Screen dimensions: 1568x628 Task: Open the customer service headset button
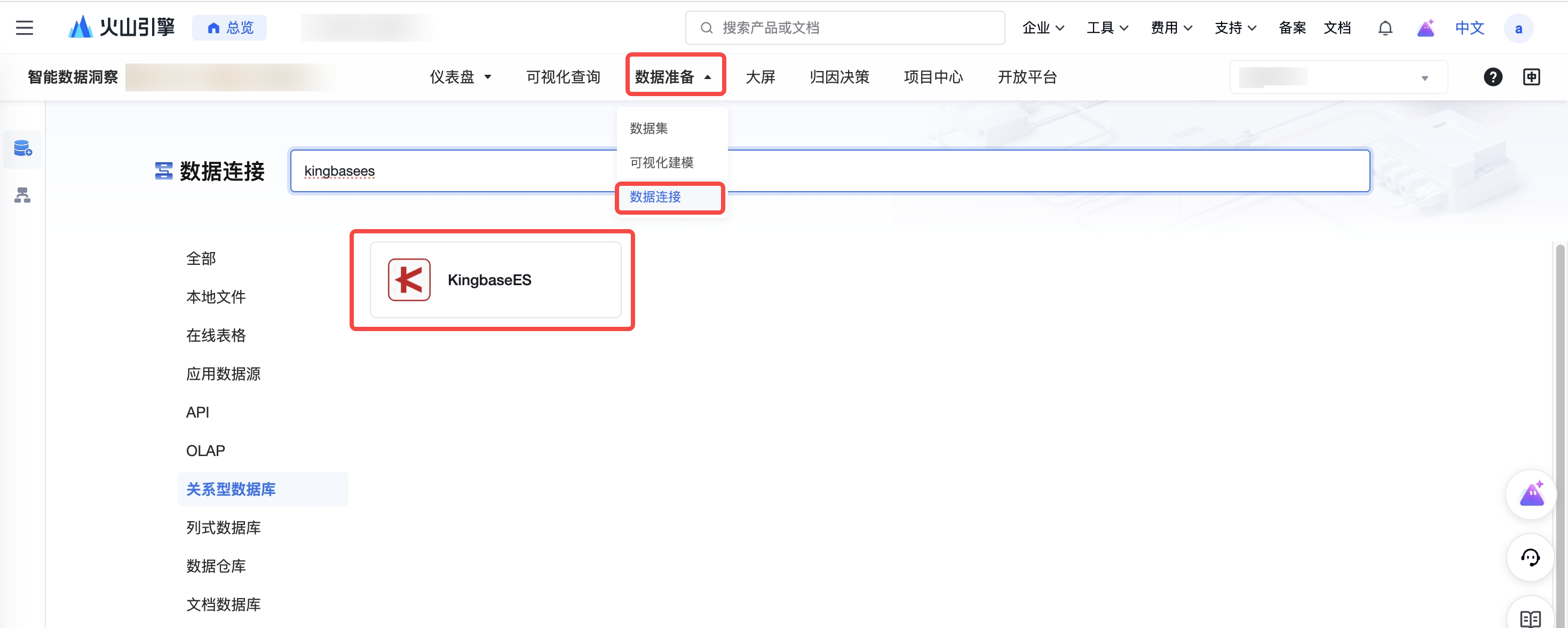pyautogui.click(x=1530, y=557)
